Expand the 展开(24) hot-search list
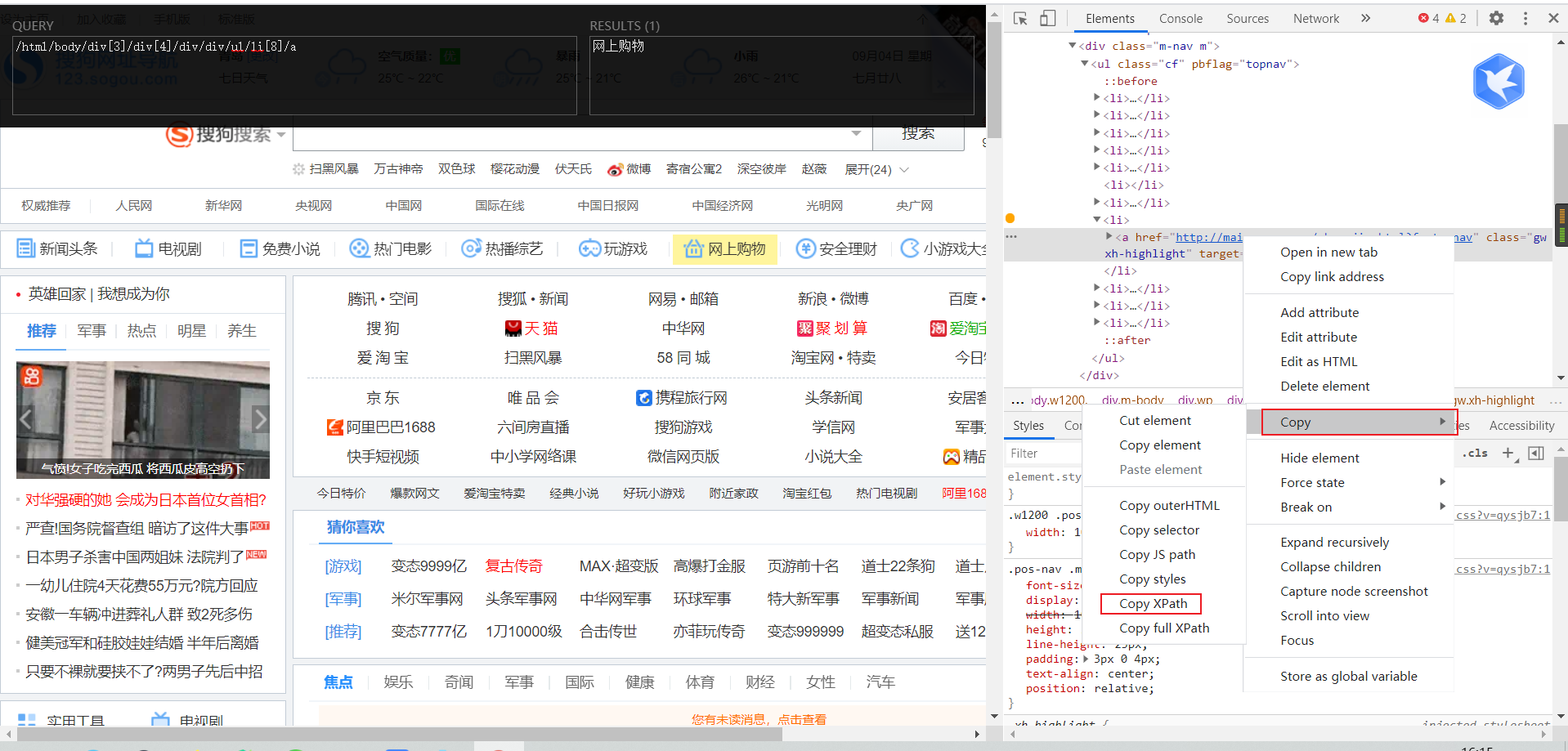Image resolution: width=1568 pixels, height=751 pixels. (876, 169)
